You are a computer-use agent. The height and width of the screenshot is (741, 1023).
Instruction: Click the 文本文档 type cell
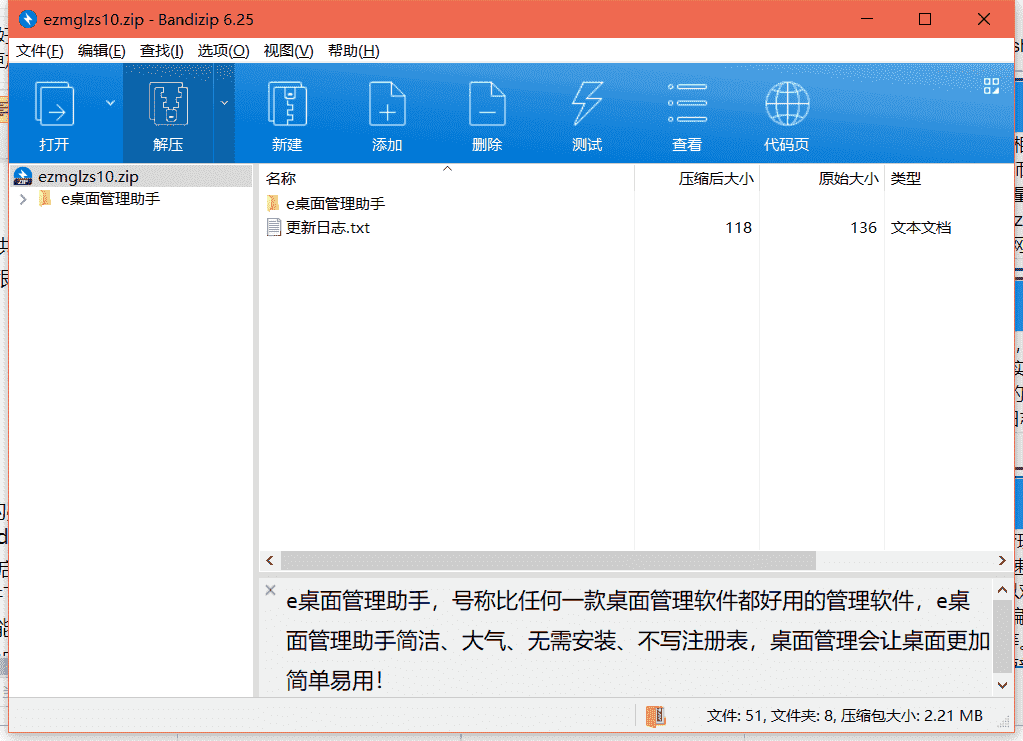pos(921,228)
